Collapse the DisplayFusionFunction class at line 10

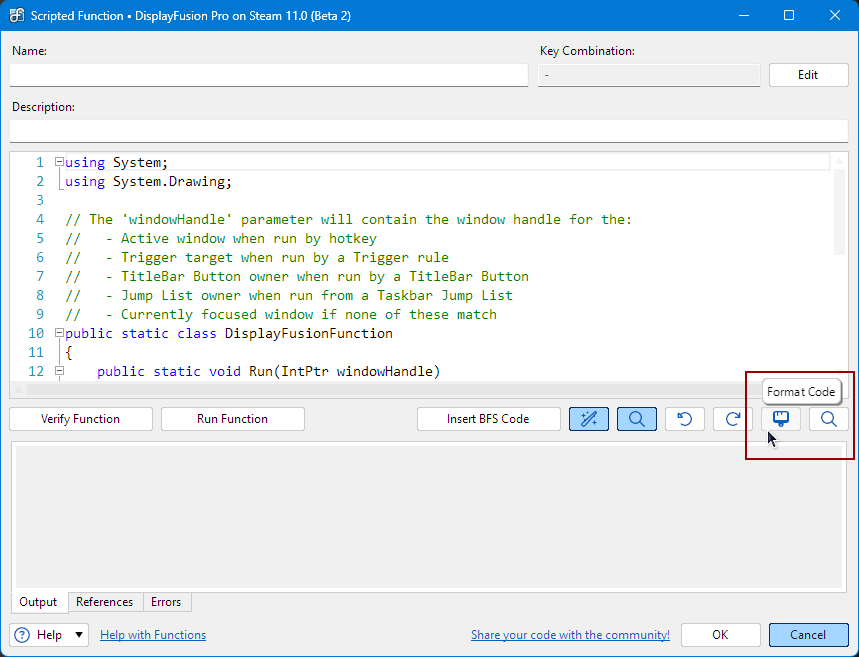[59, 333]
